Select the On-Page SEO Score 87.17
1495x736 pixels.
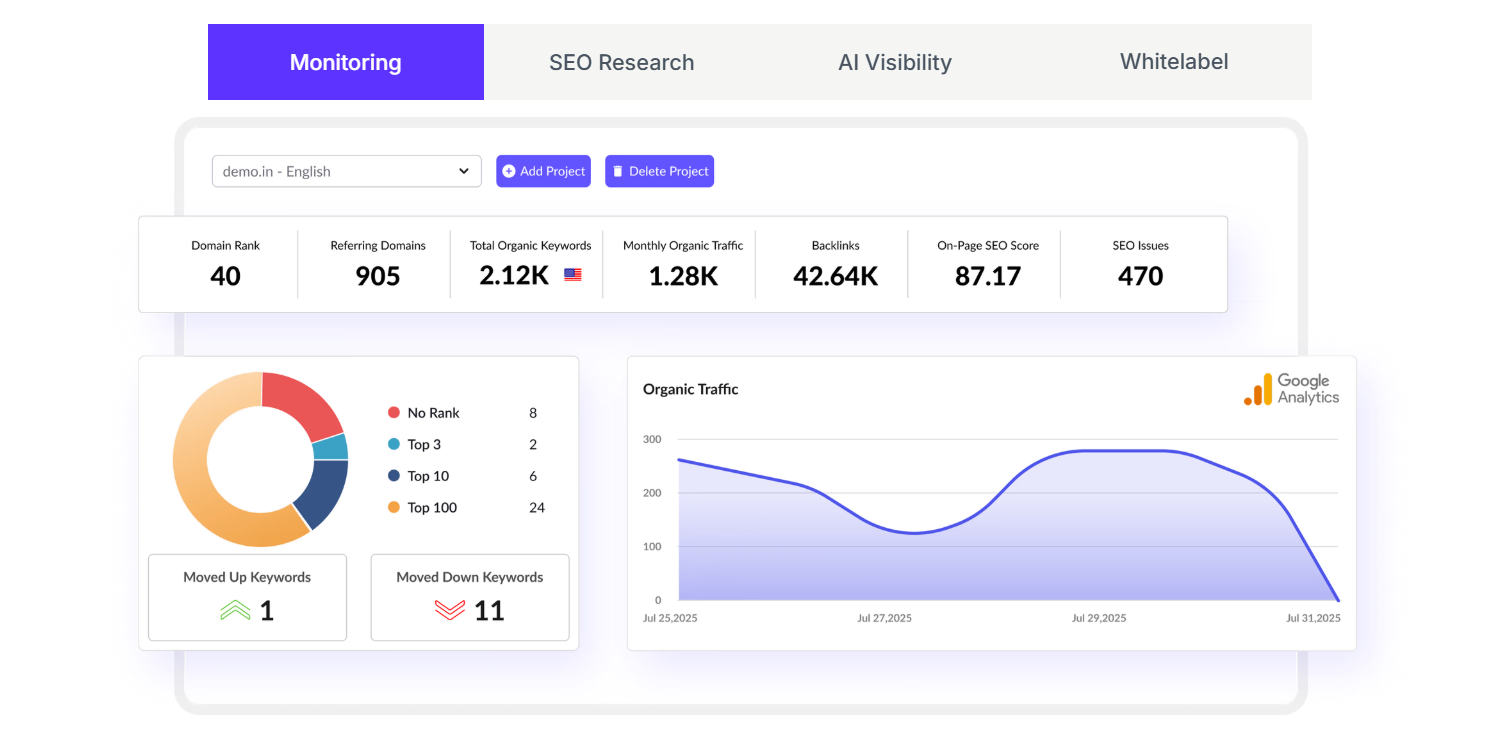988,276
